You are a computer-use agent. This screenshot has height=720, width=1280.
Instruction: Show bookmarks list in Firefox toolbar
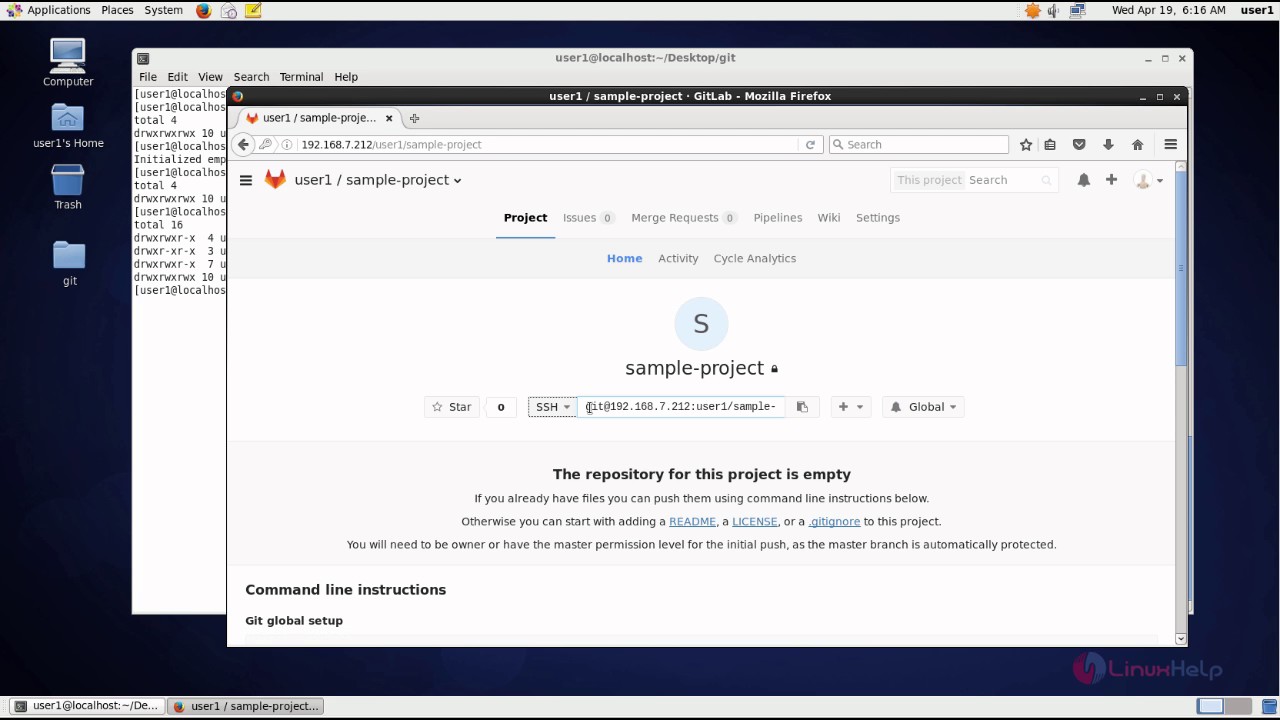coord(1050,144)
